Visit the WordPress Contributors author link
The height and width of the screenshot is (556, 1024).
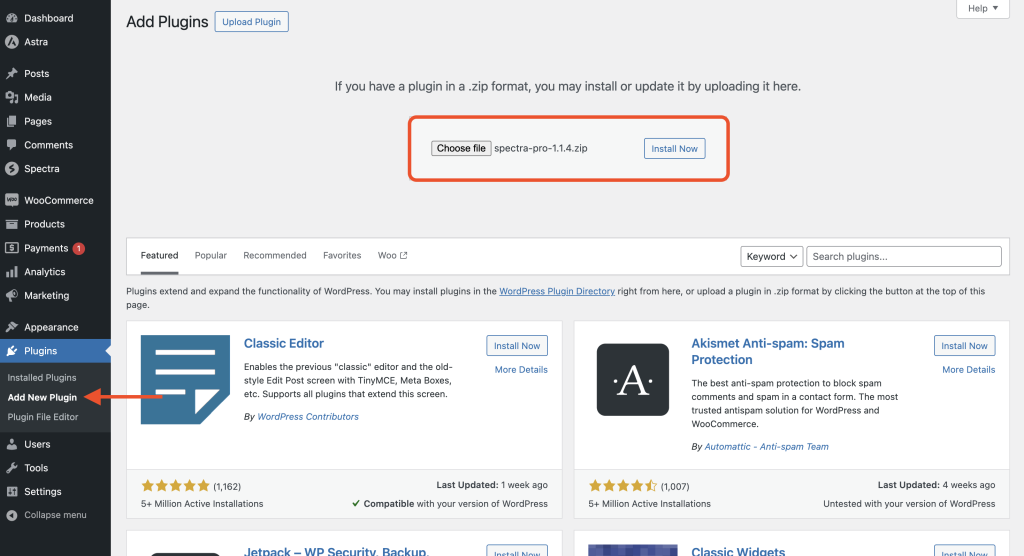[x=308, y=417]
